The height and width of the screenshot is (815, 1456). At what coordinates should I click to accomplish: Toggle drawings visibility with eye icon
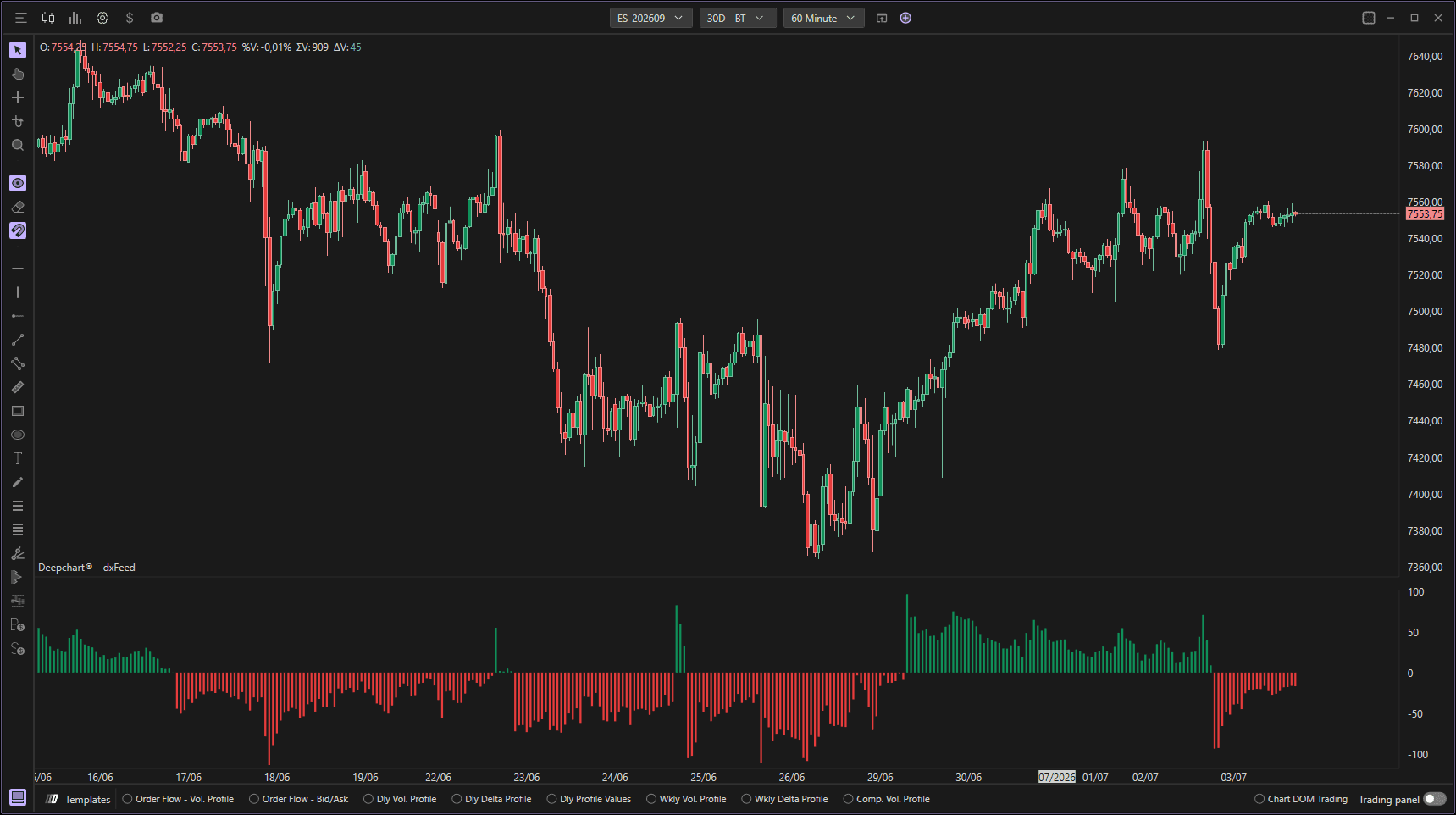coord(18,183)
